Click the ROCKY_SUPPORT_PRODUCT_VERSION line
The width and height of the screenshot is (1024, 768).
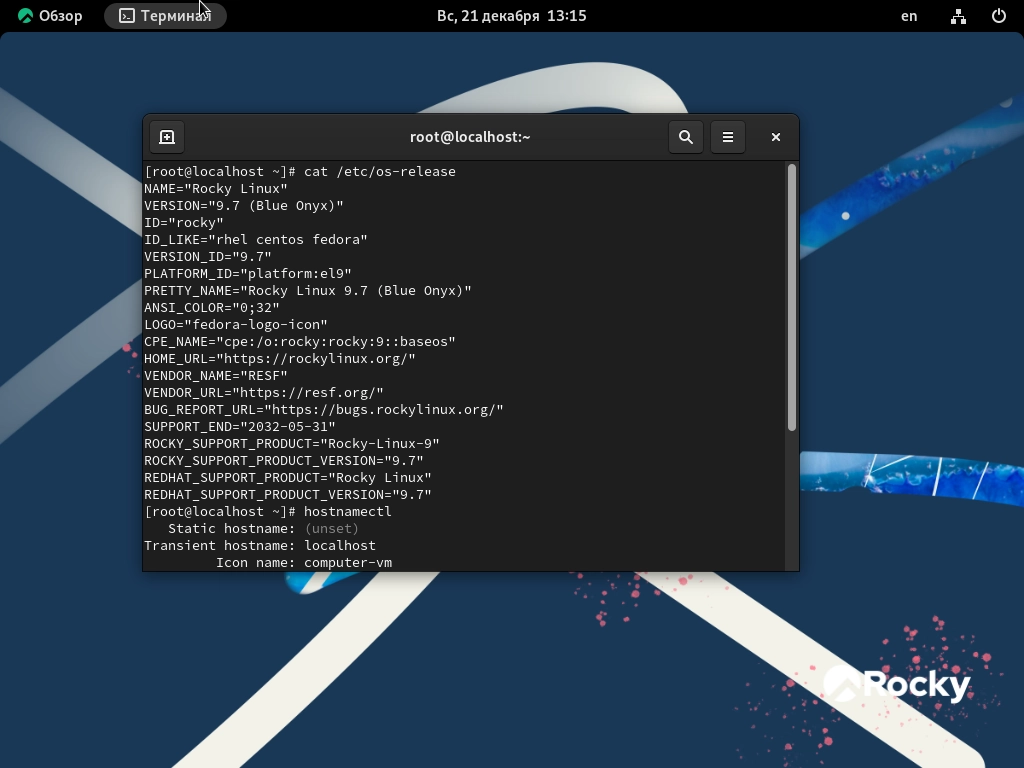click(283, 460)
